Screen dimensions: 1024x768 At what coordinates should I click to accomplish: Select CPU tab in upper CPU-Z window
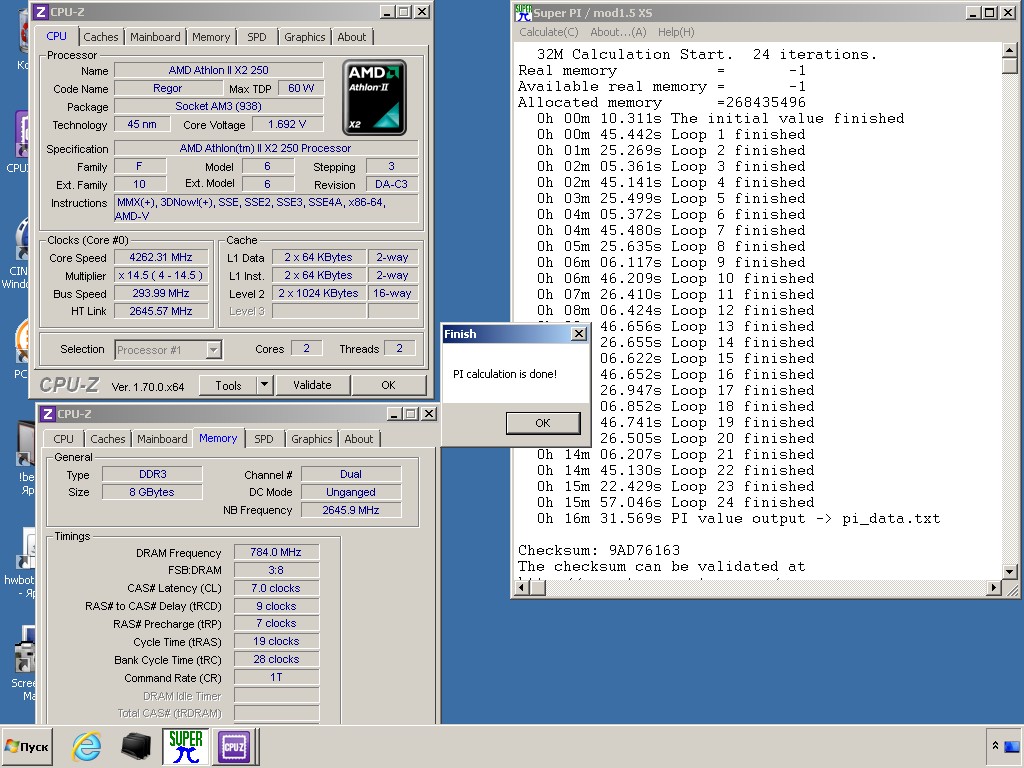click(56, 36)
